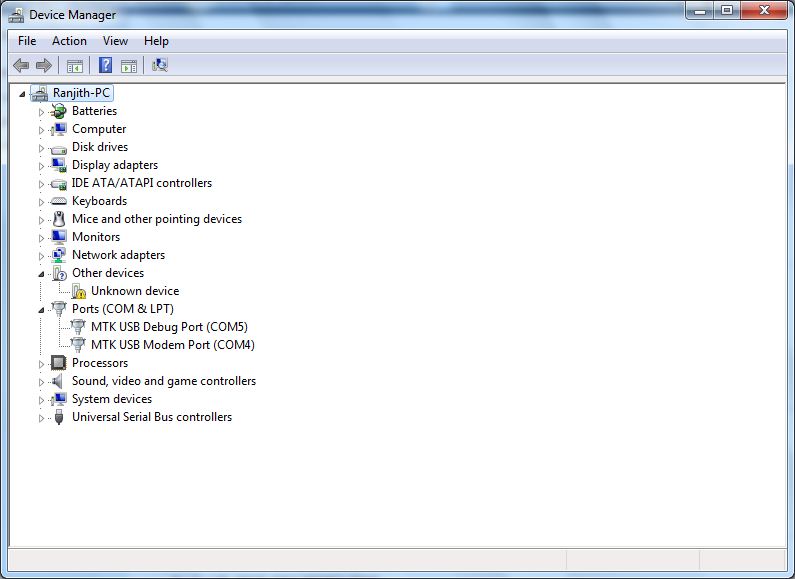Open the Help menu
The image size is (795, 579).
point(156,41)
